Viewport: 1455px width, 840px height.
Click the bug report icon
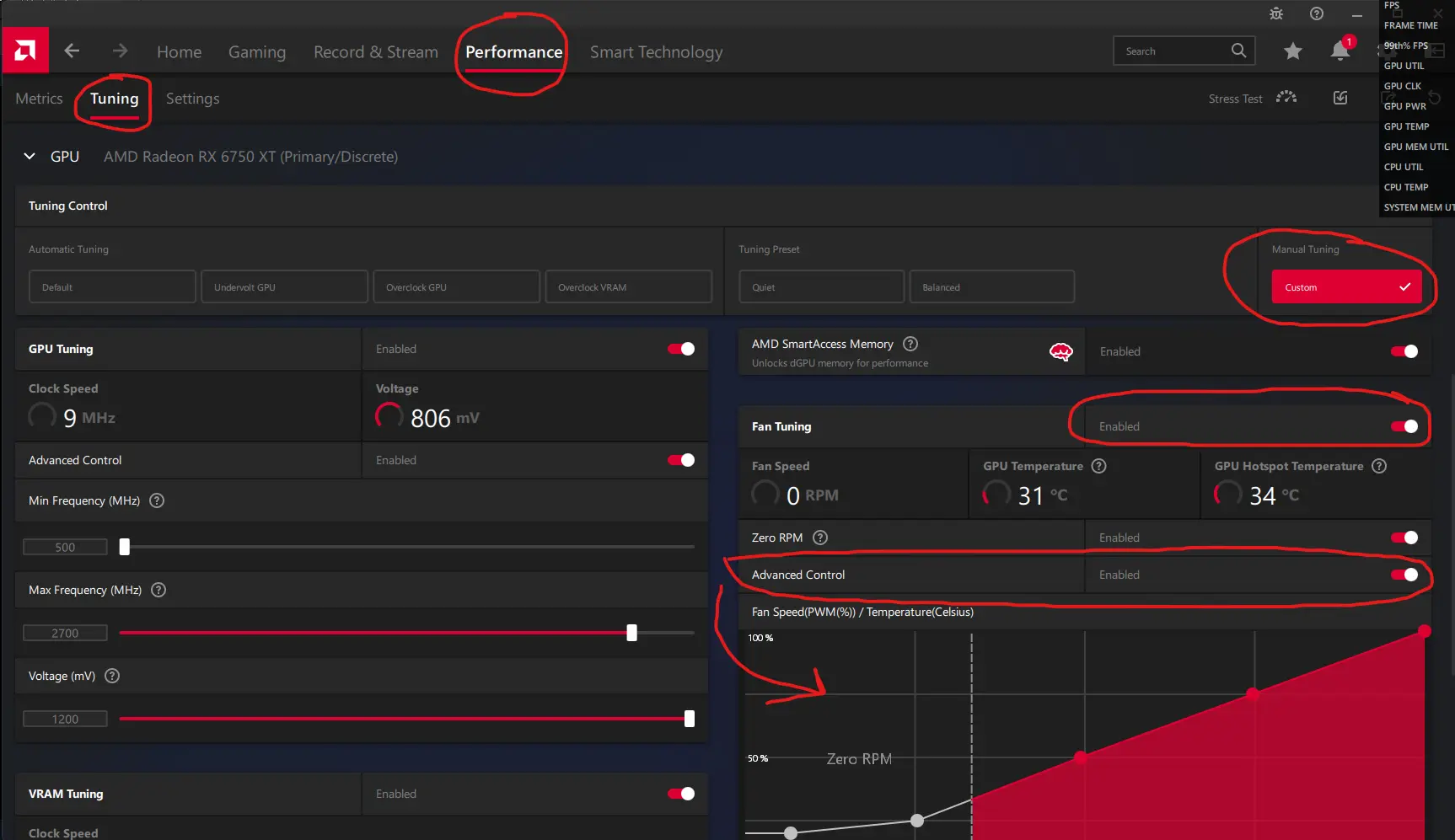tap(1276, 13)
